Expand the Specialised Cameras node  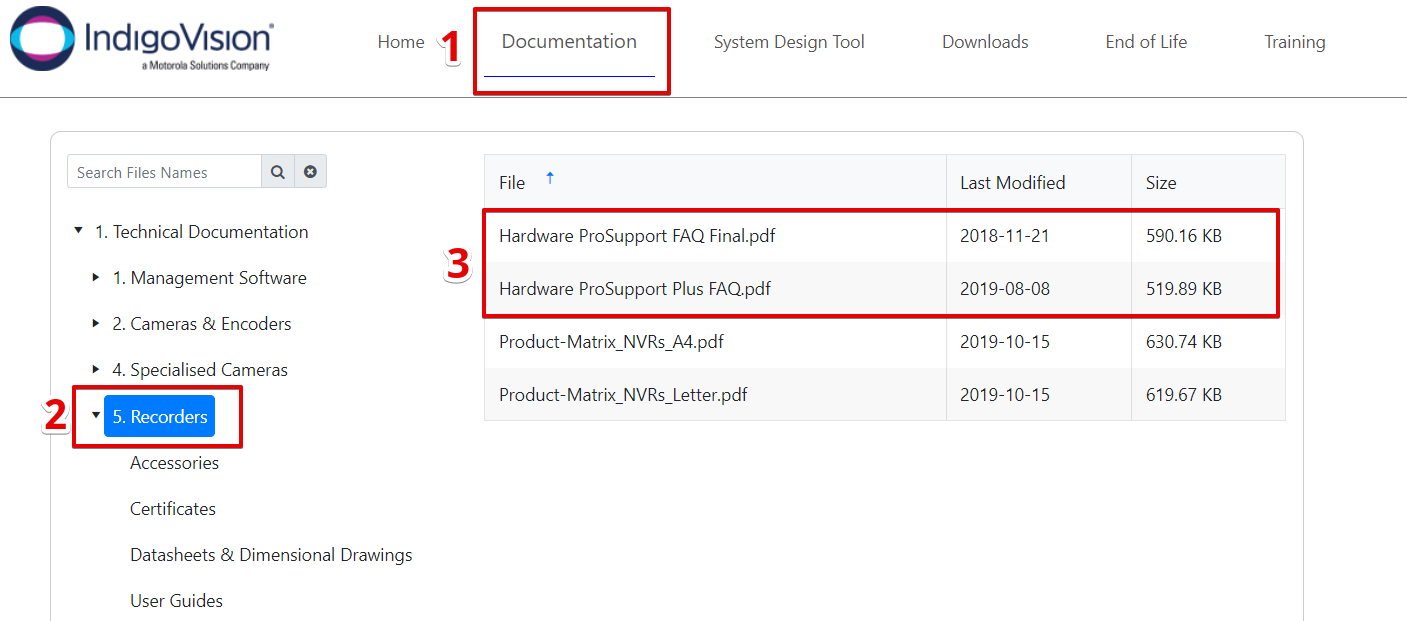[x=96, y=369]
